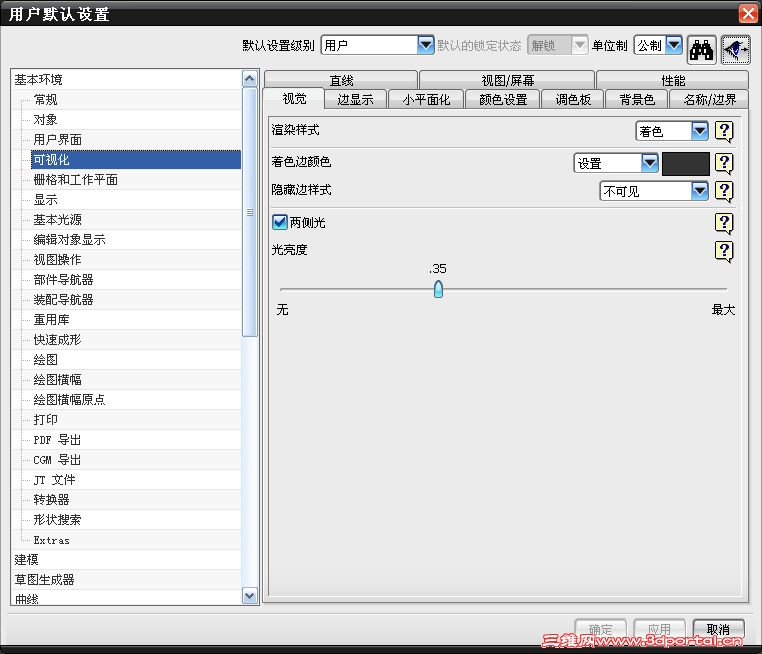
Task: Switch to the 小平面化 tab
Action: click(426, 99)
